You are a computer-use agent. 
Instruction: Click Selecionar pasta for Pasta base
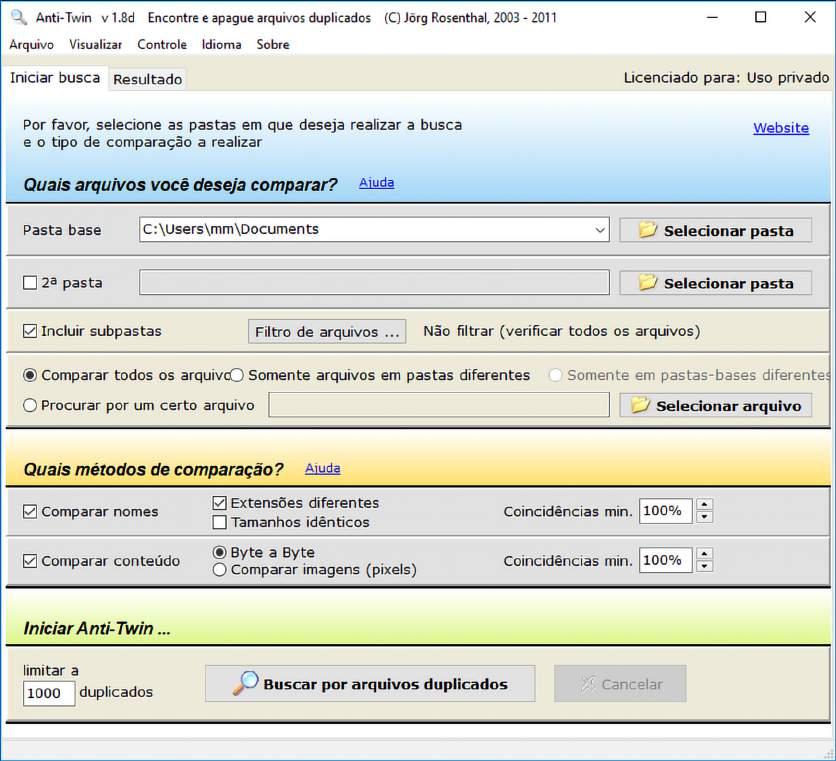tap(716, 230)
